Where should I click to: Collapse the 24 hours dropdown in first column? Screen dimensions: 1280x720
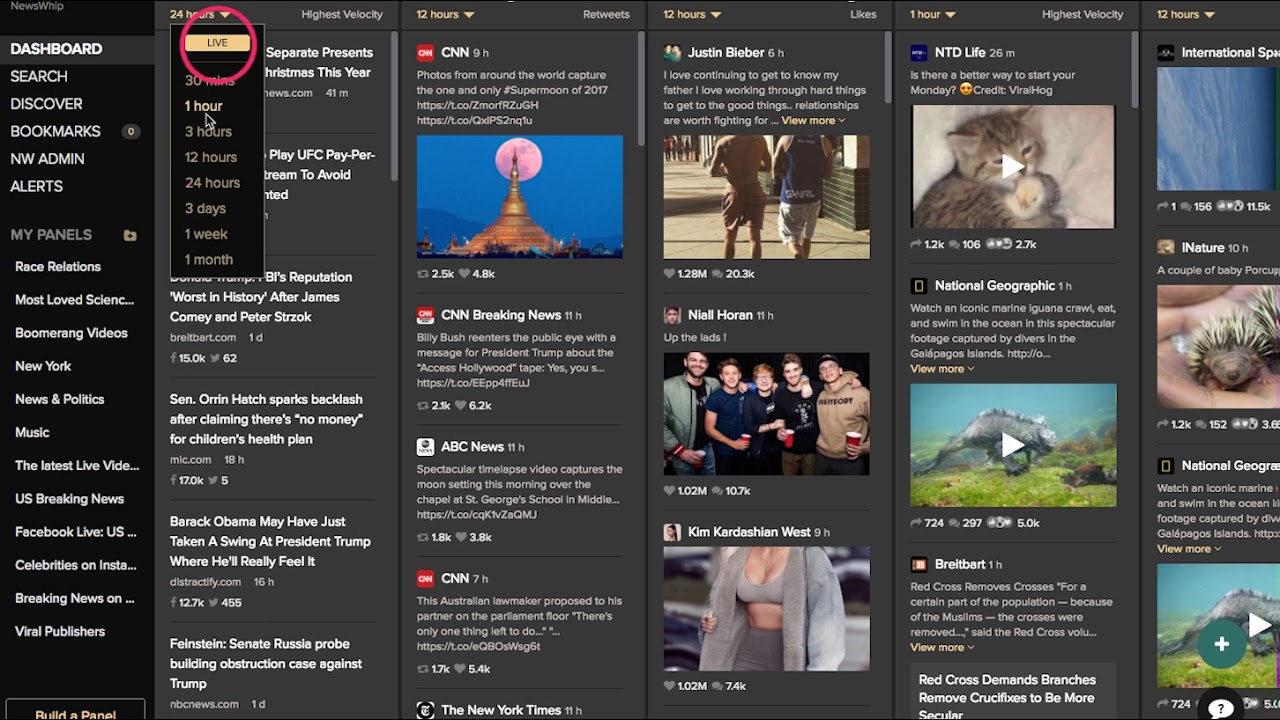200,14
